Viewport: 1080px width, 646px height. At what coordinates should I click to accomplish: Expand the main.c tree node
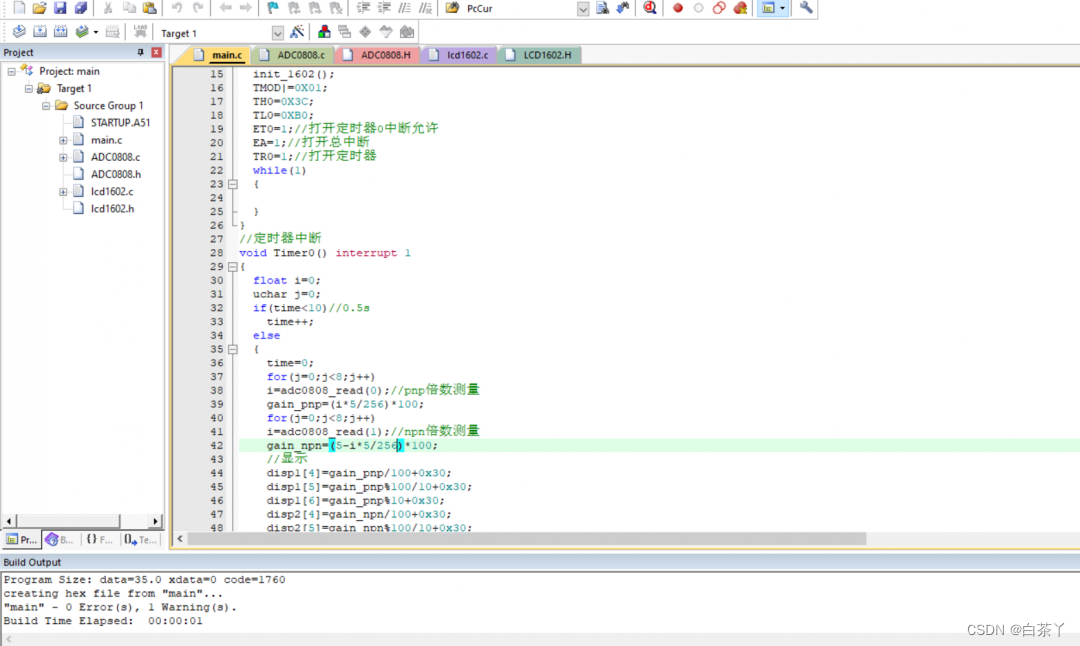tap(63, 140)
